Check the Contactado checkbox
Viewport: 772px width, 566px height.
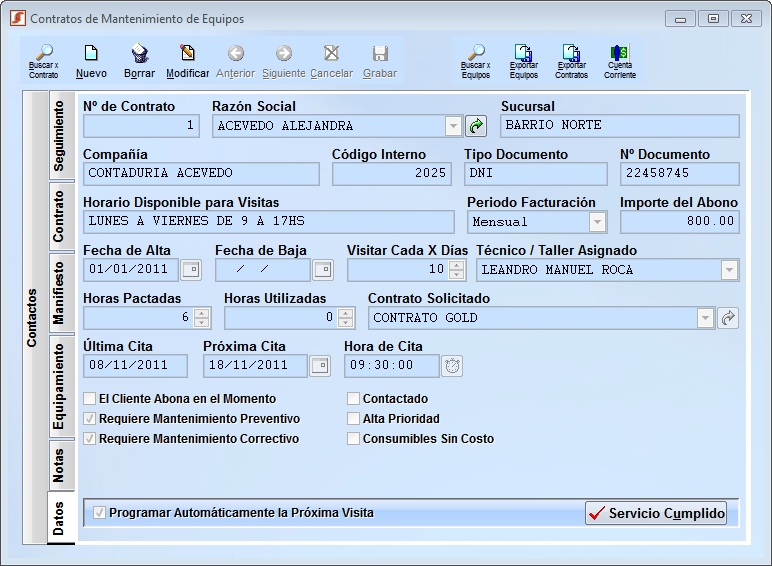(353, 398)
